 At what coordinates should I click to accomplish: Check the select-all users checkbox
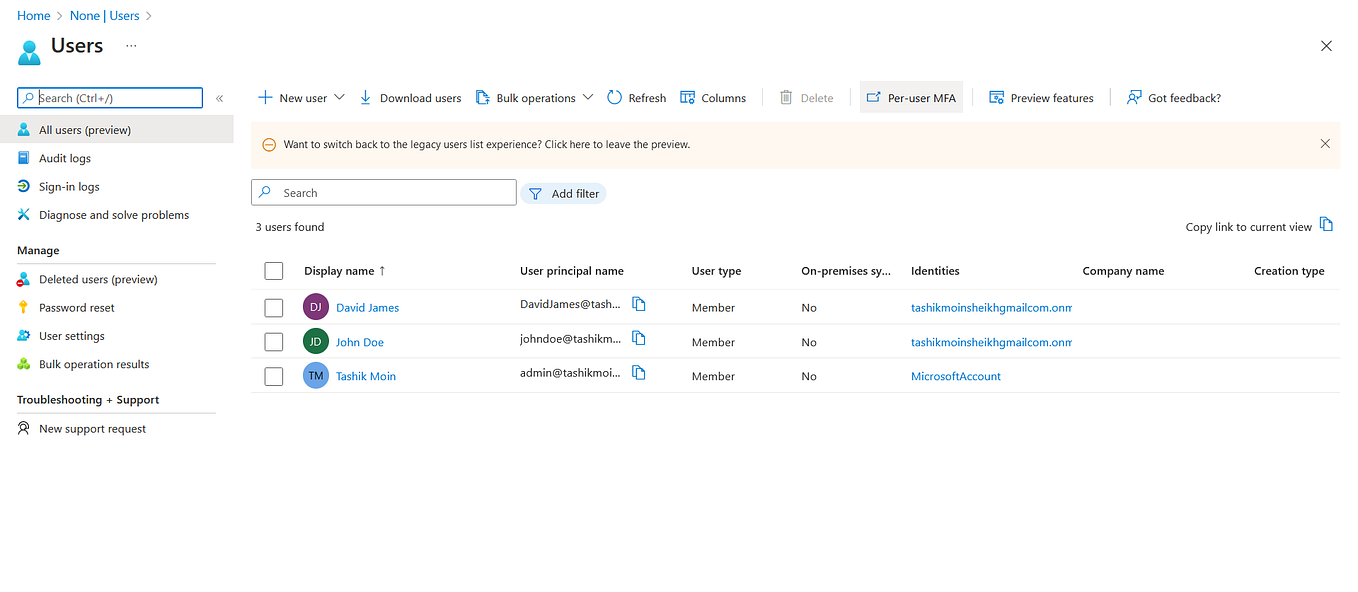tap(273, 270)
